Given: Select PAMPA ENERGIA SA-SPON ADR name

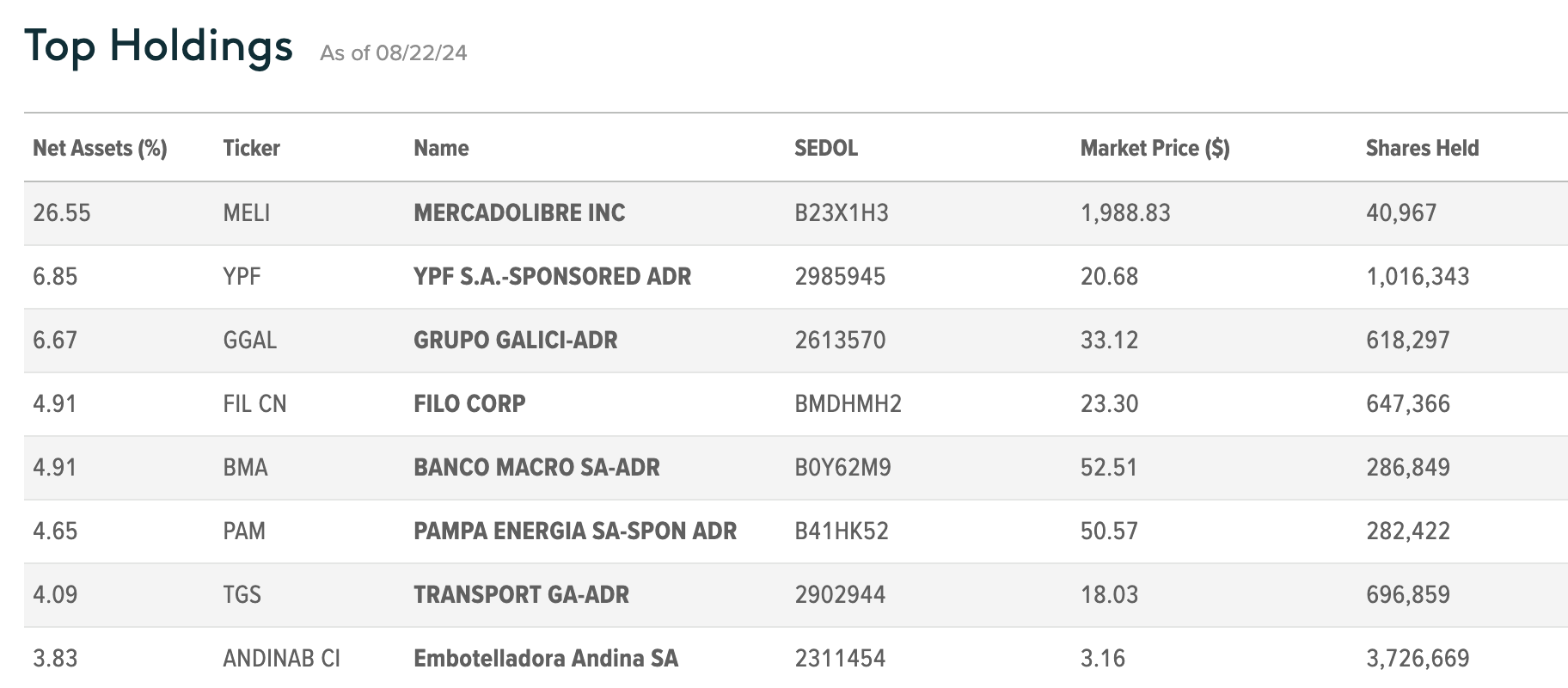Looking at the screenshot, I should click(x=574, y=531).
